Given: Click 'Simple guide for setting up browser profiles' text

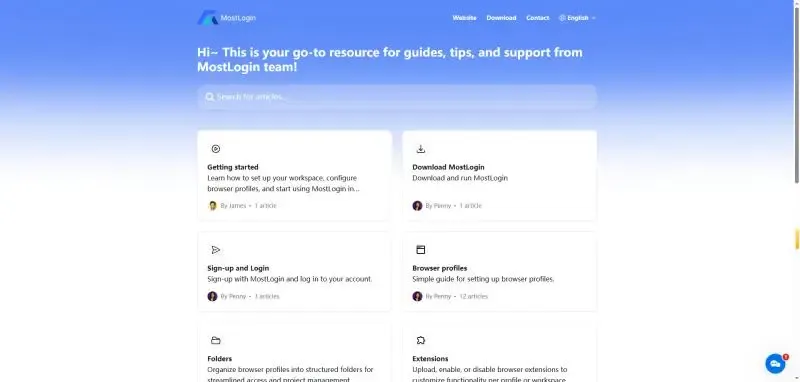Looking at the screenshot, I should click(483, 279).
